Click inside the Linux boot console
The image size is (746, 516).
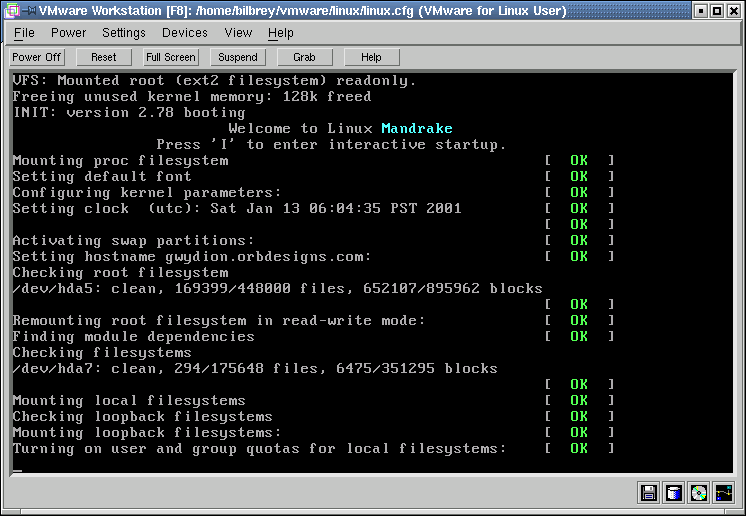[372, 270]
